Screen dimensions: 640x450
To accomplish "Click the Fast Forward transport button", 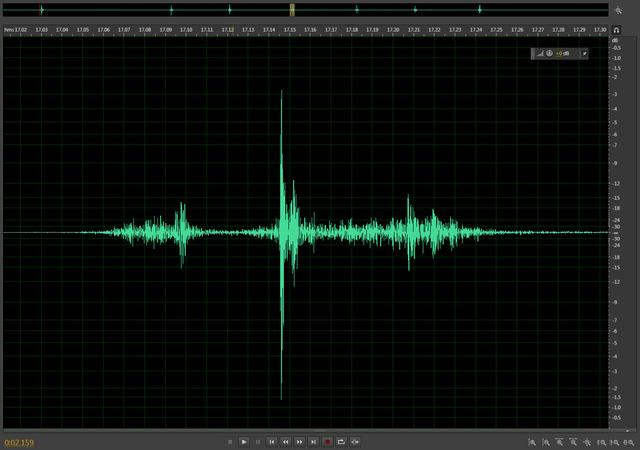I will tap(300, 442).
